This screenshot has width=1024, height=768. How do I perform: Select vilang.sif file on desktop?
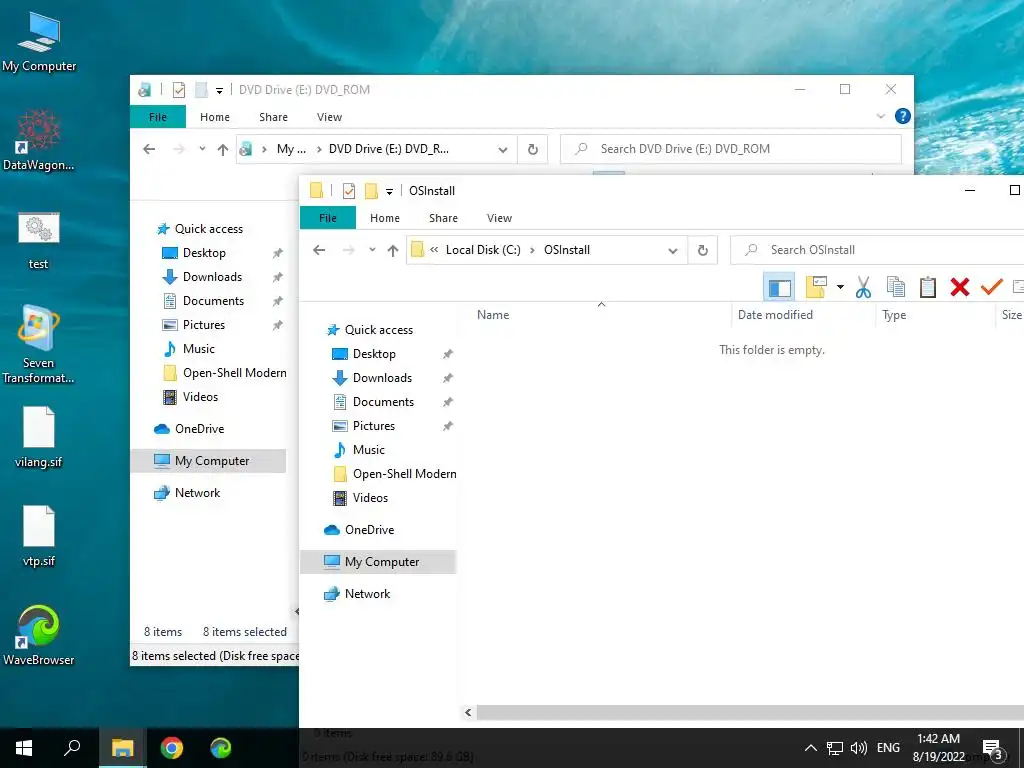pyautogui.click(x=39, y=438)
